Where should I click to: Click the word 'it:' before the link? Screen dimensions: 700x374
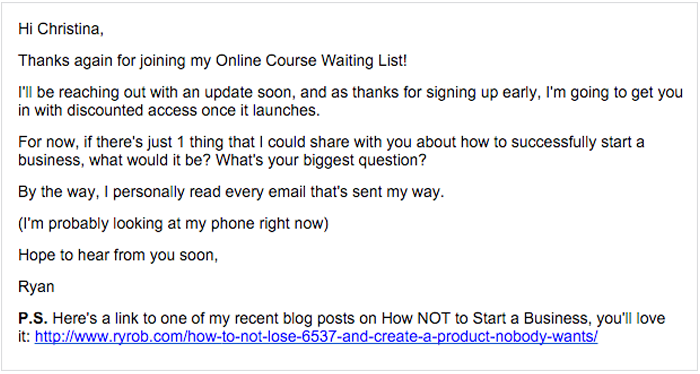tap(25, 337)
